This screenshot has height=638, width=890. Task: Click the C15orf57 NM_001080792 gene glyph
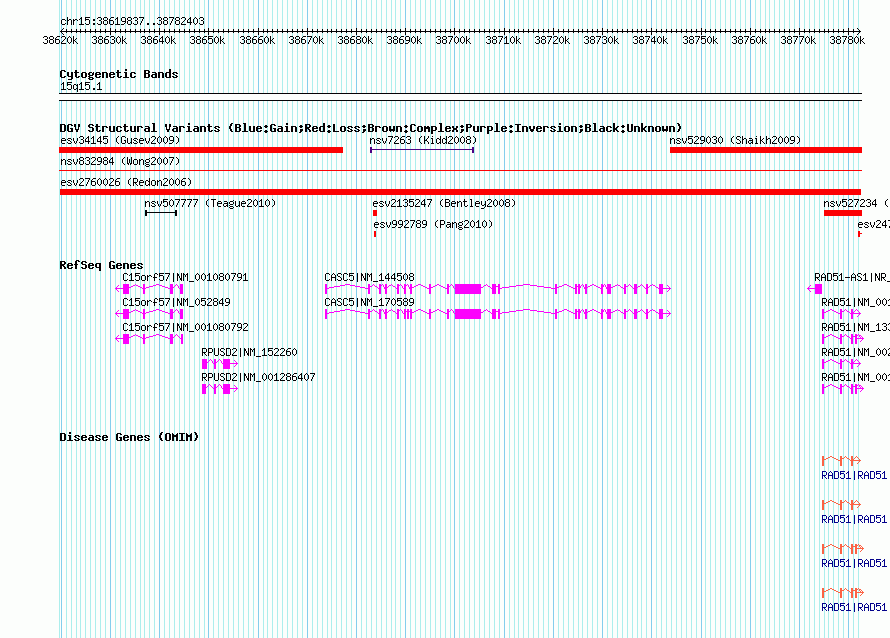(x=149, y=339)
